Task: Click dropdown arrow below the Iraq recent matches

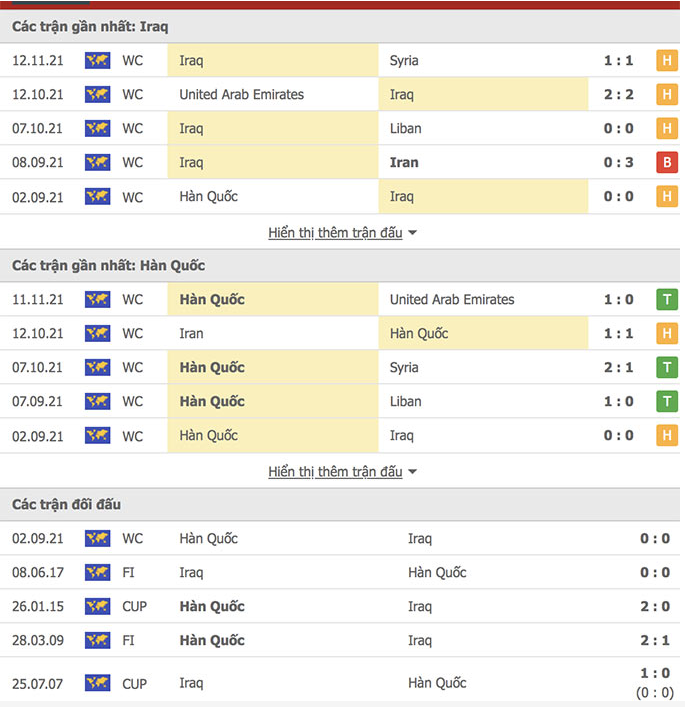Action: coord(412,233)
